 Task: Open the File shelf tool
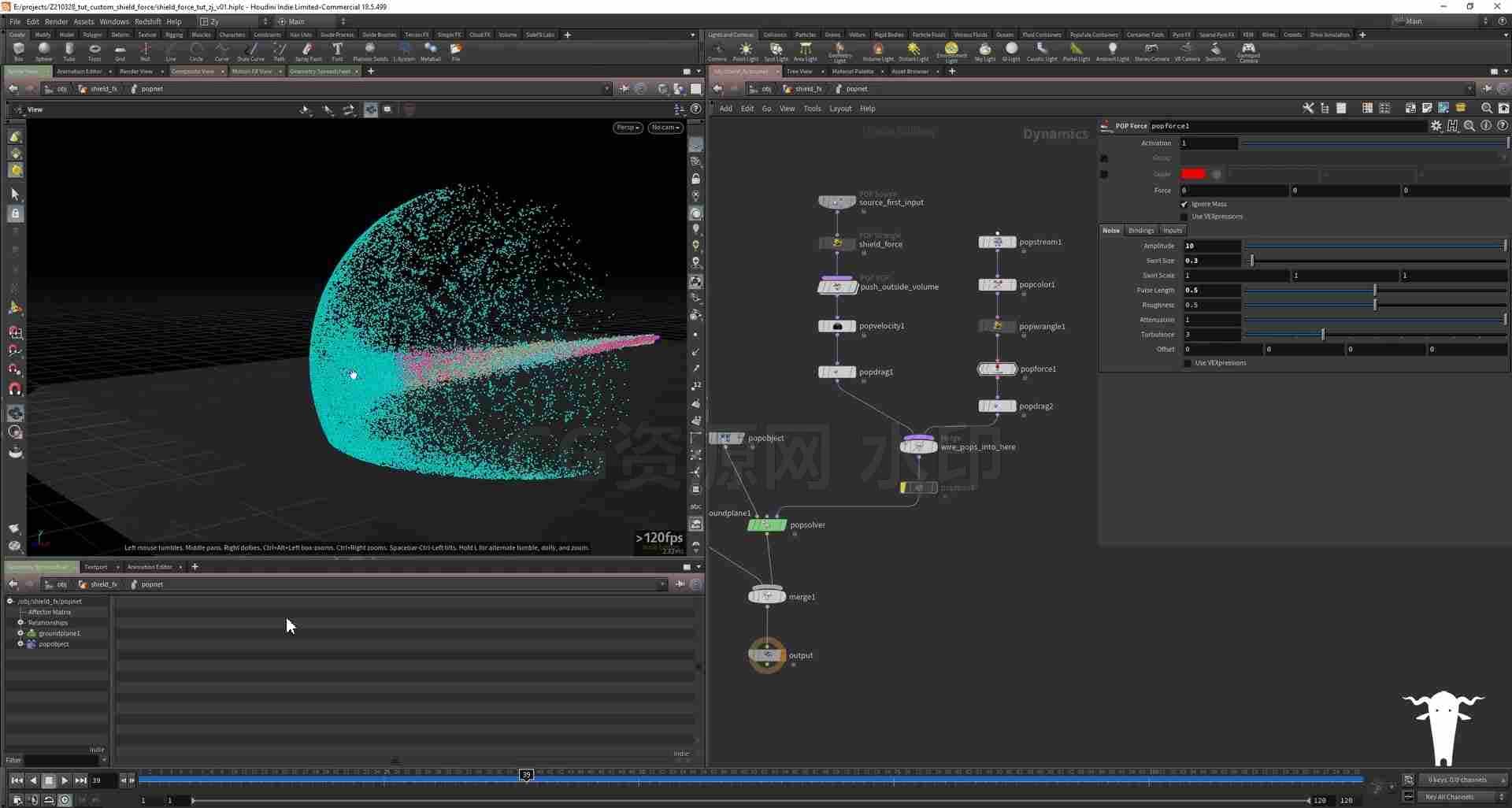coord(456,52)
